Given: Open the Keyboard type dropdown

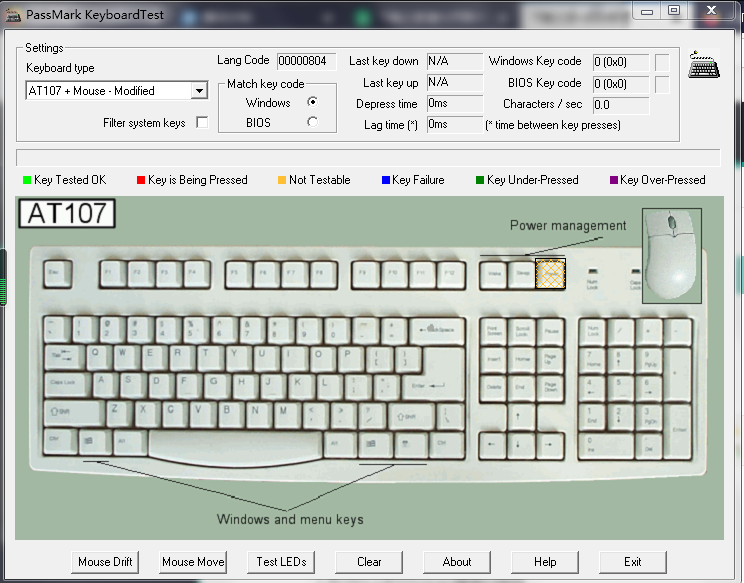Looking at the screenshot, I should [198, 91].
